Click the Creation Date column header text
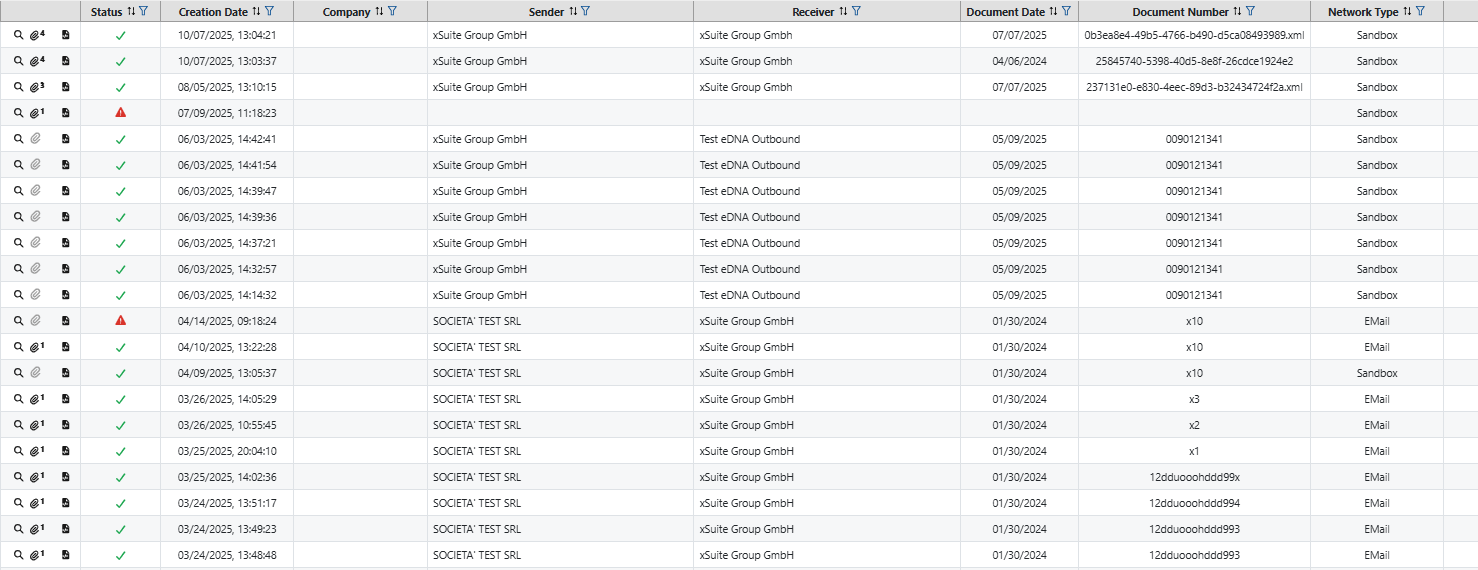This screenshot has height=570, width=1478. (213, 12)
